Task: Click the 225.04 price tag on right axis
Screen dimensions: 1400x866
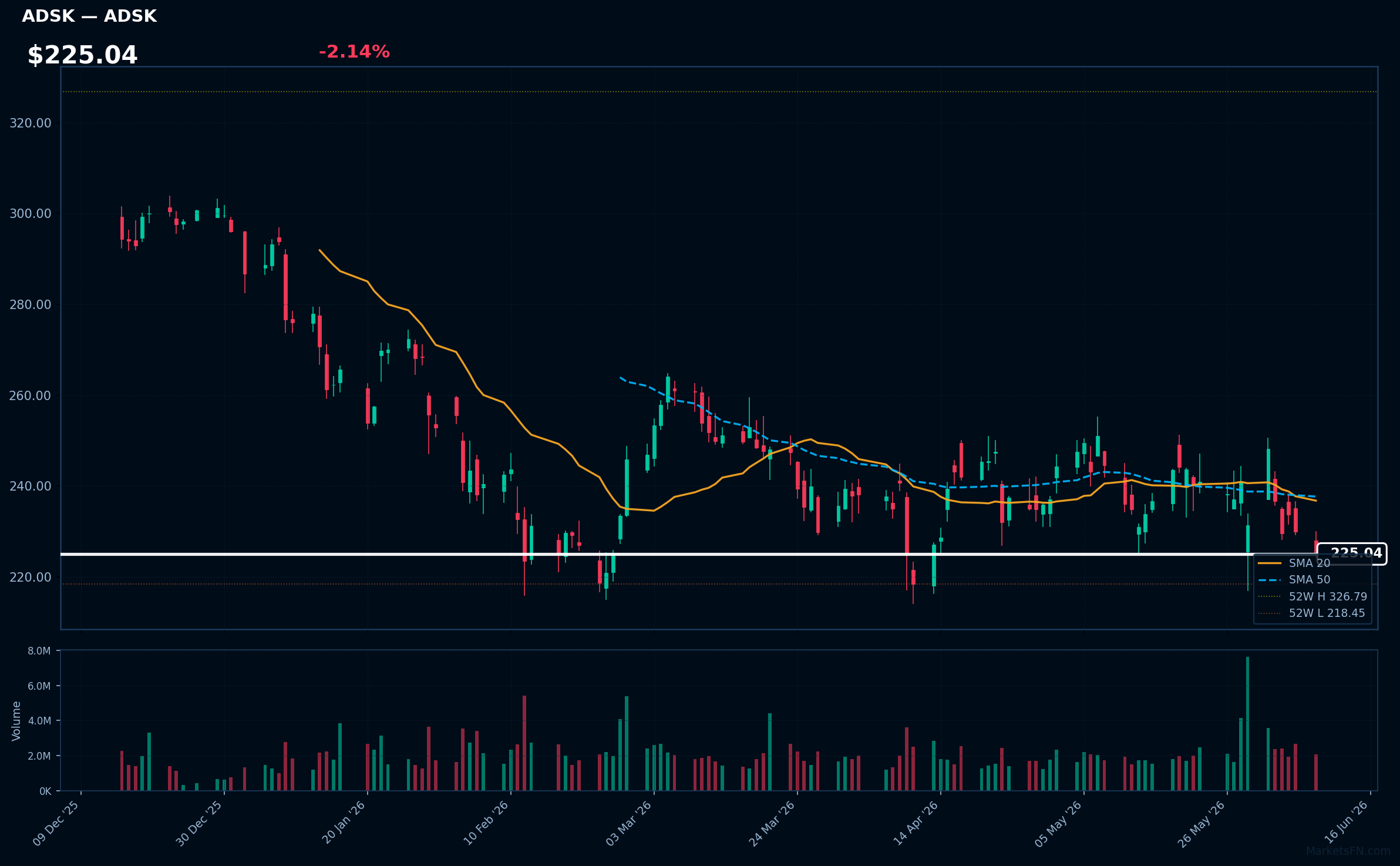Action: coord(1352,553)
